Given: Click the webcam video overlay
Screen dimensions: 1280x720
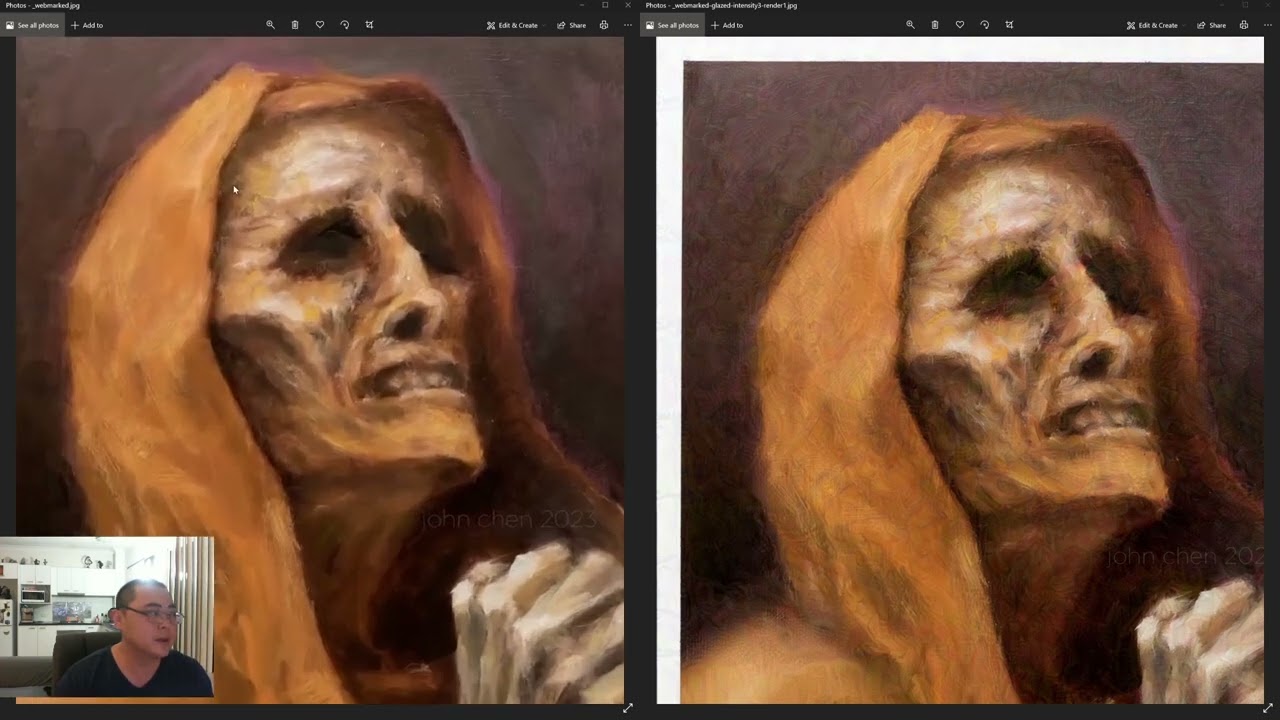Looking at the screenshot, I should tap(107, 617).
